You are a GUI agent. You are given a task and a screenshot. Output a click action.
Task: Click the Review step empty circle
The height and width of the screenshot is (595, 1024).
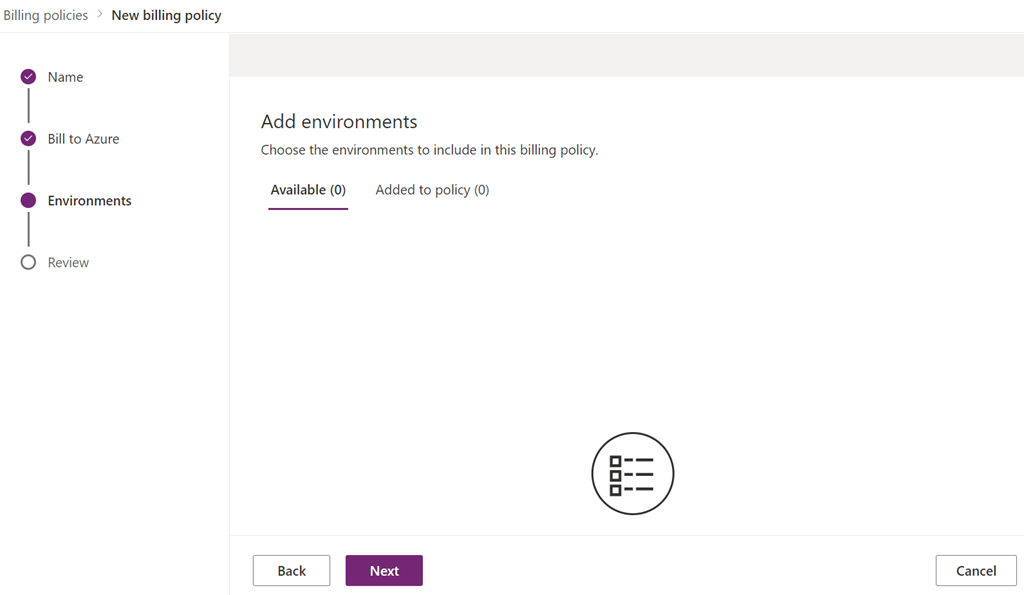click(x=28, y=263)
